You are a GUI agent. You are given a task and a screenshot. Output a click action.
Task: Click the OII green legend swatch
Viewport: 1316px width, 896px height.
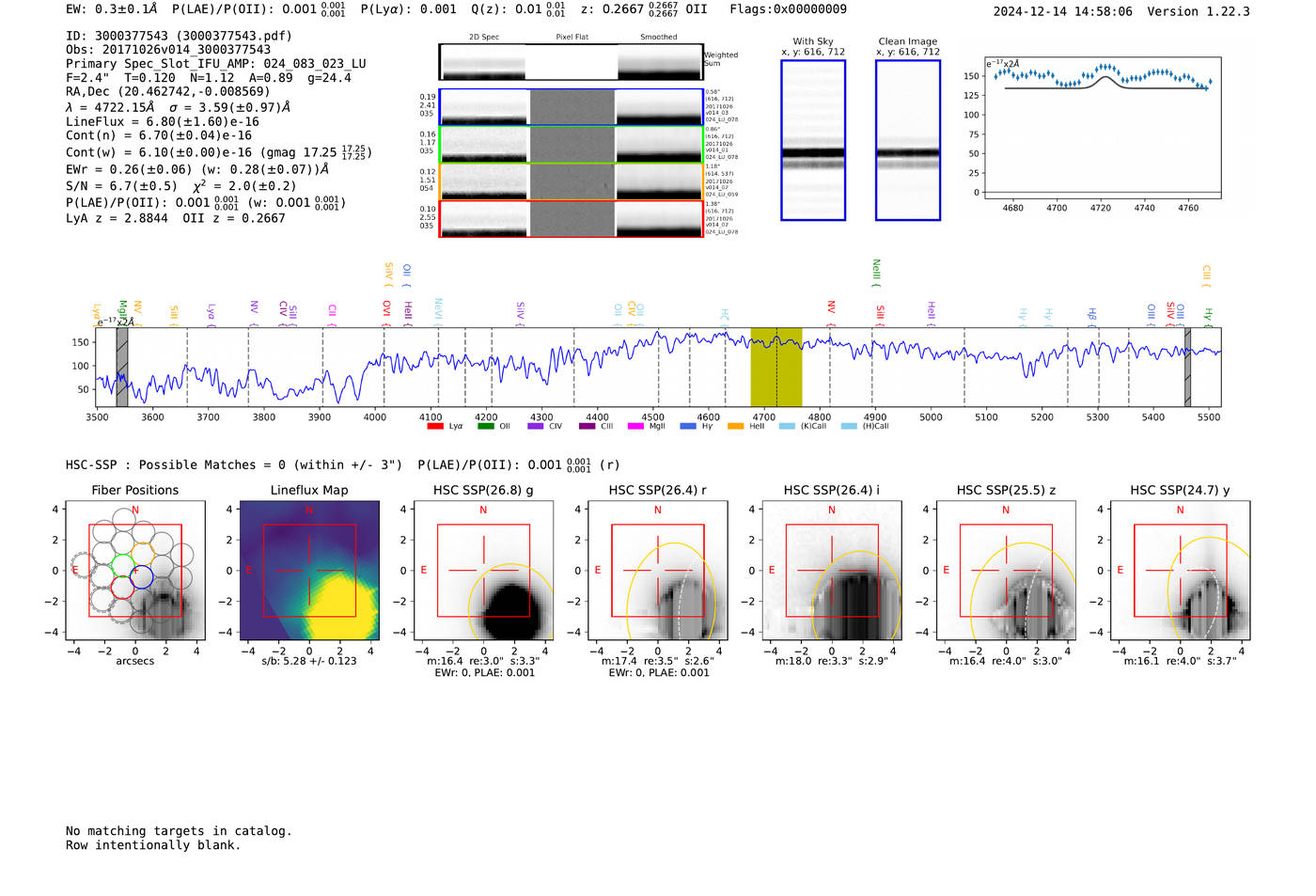pos(485,426)
